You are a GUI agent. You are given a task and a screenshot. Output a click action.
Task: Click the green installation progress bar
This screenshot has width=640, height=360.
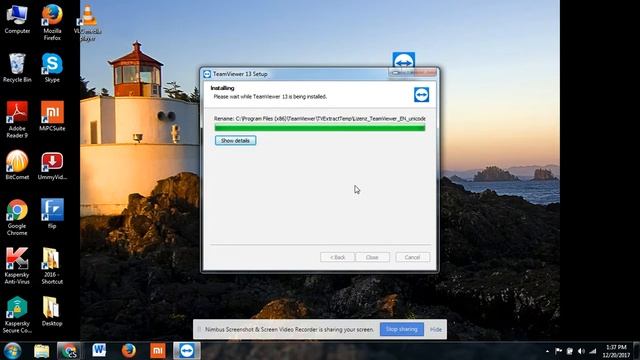320,128
